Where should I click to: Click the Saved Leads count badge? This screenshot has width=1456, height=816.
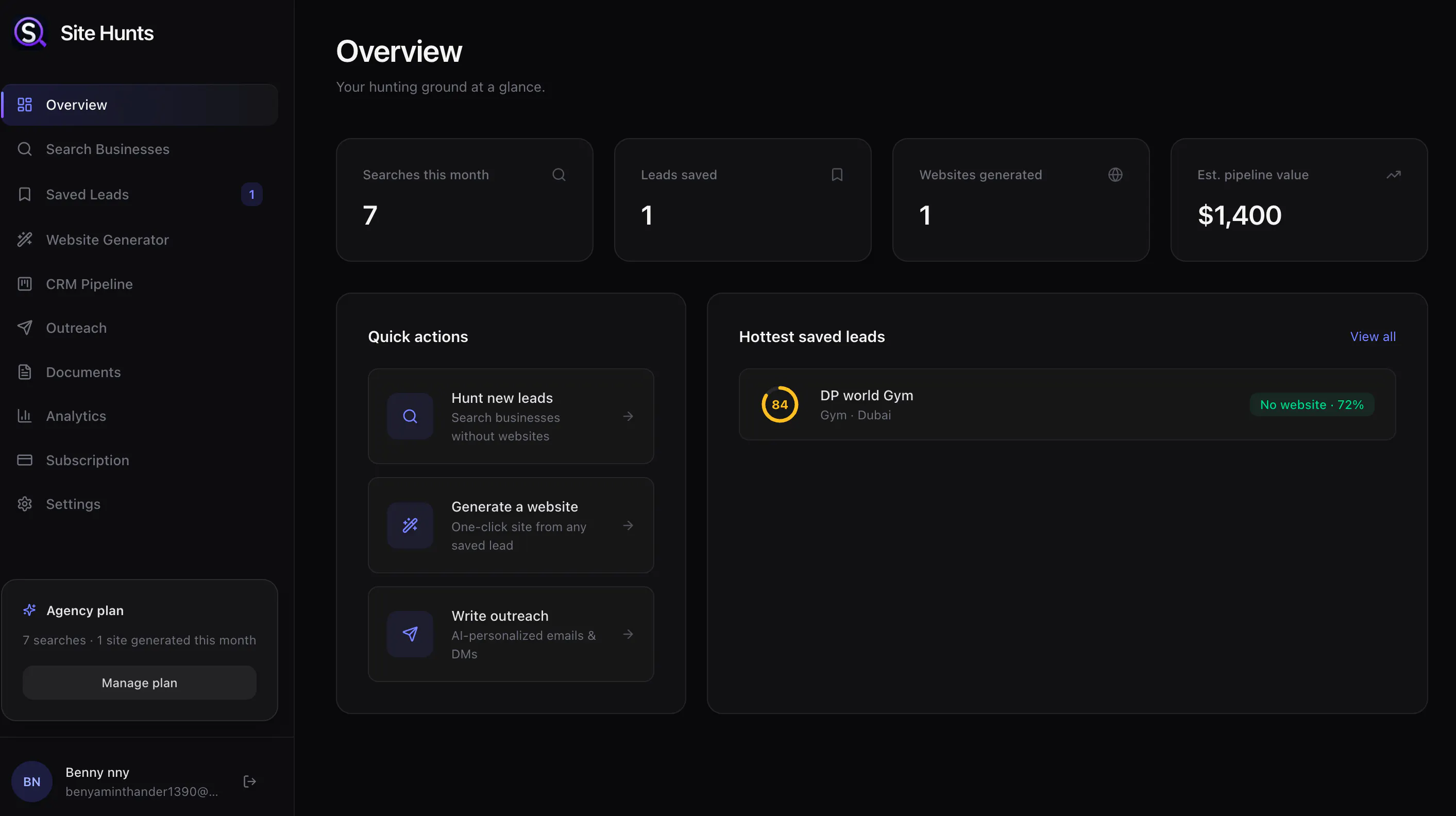tap(252, 194)
